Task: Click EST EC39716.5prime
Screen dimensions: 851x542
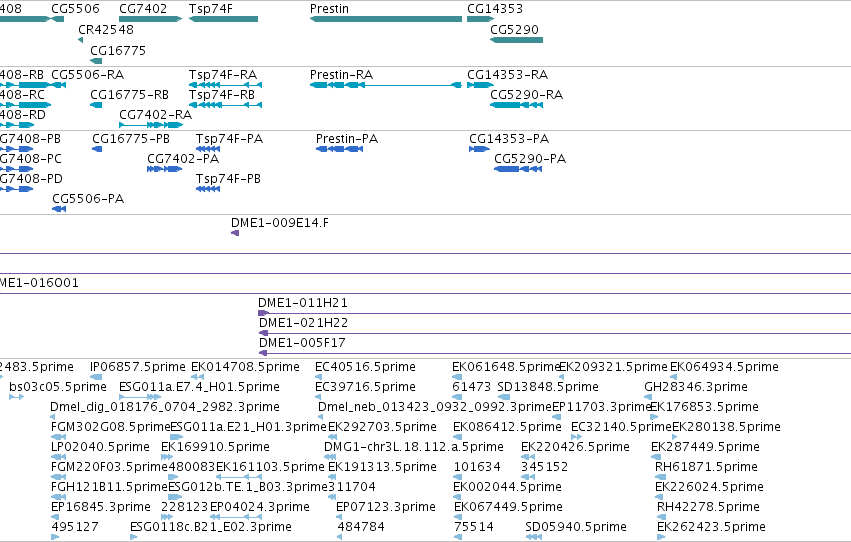Action: [x=365, y=387]
